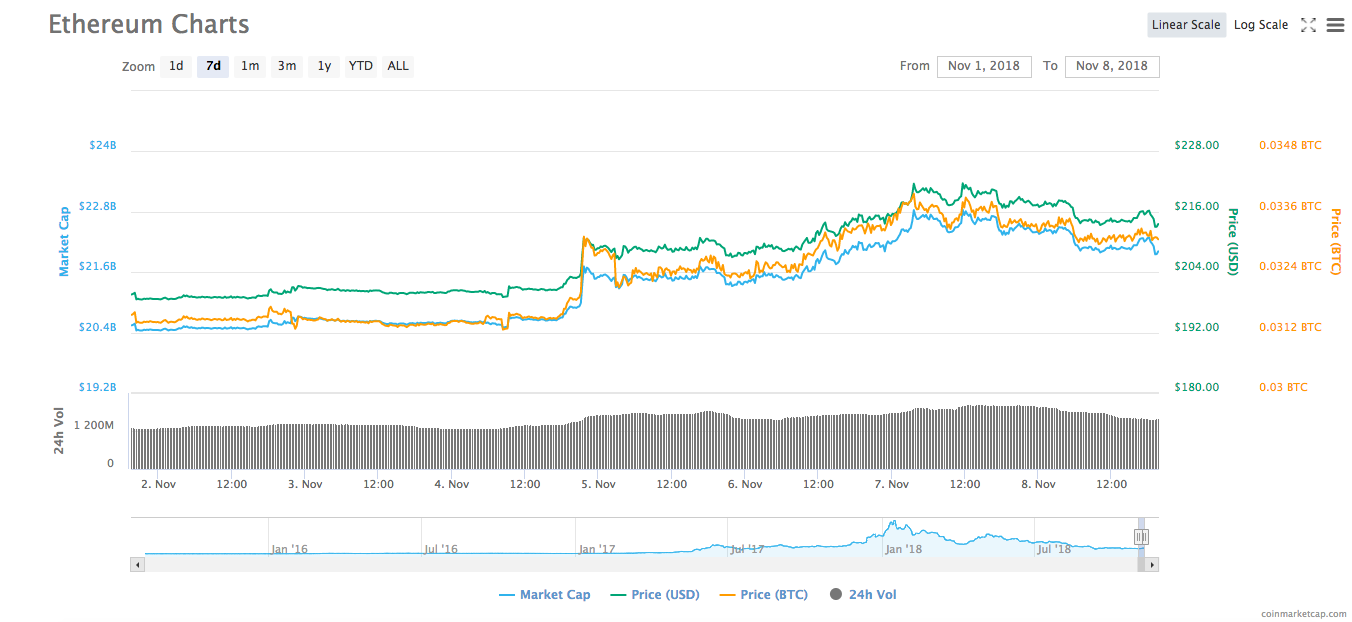Open fullscreen chart view icon
This screenshot has width=1352, height=622.
pyautogui.click(x=1308, y=25)
